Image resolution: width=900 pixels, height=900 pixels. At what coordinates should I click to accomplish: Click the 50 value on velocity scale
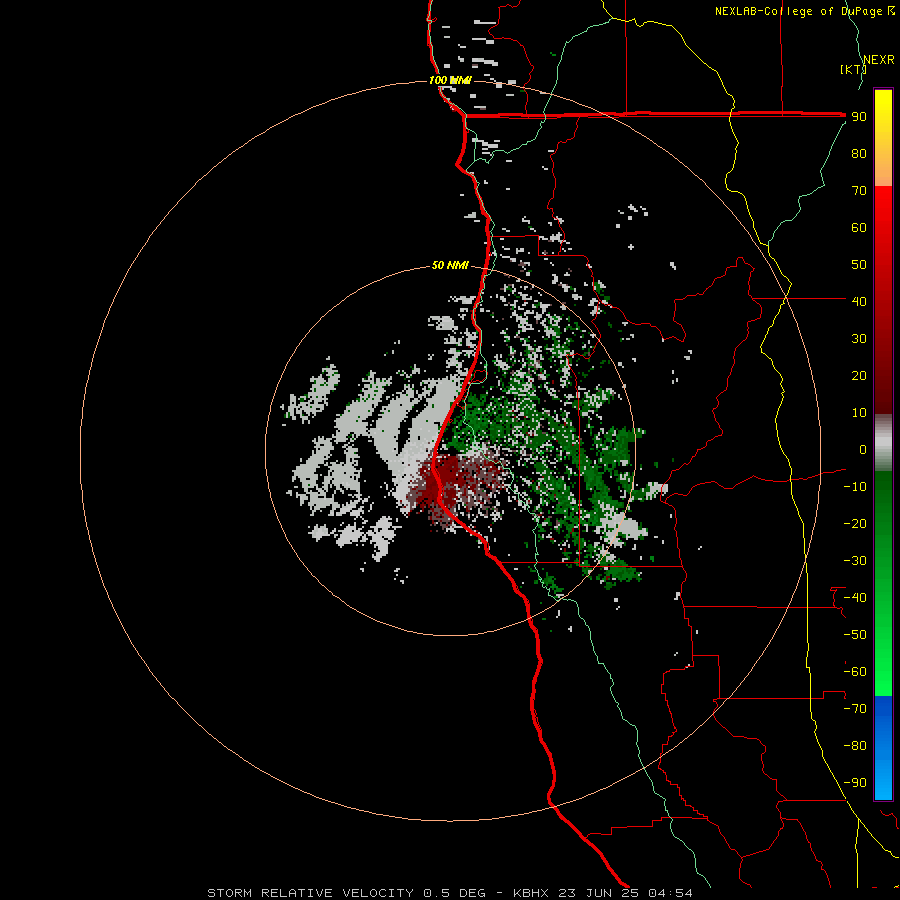[x=859, y=265]
